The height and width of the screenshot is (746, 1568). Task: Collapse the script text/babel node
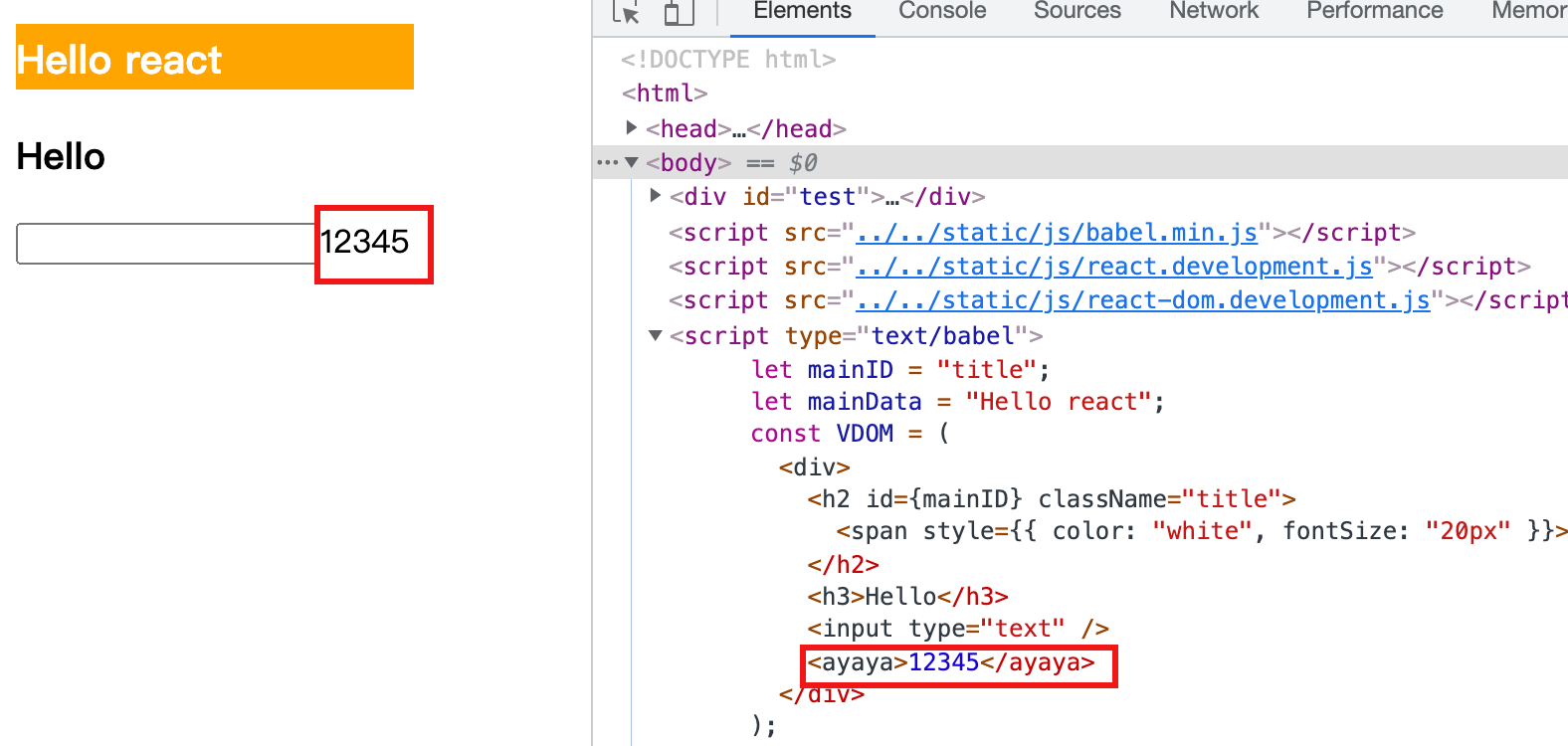pyautogui.click(x=655, y=335)
